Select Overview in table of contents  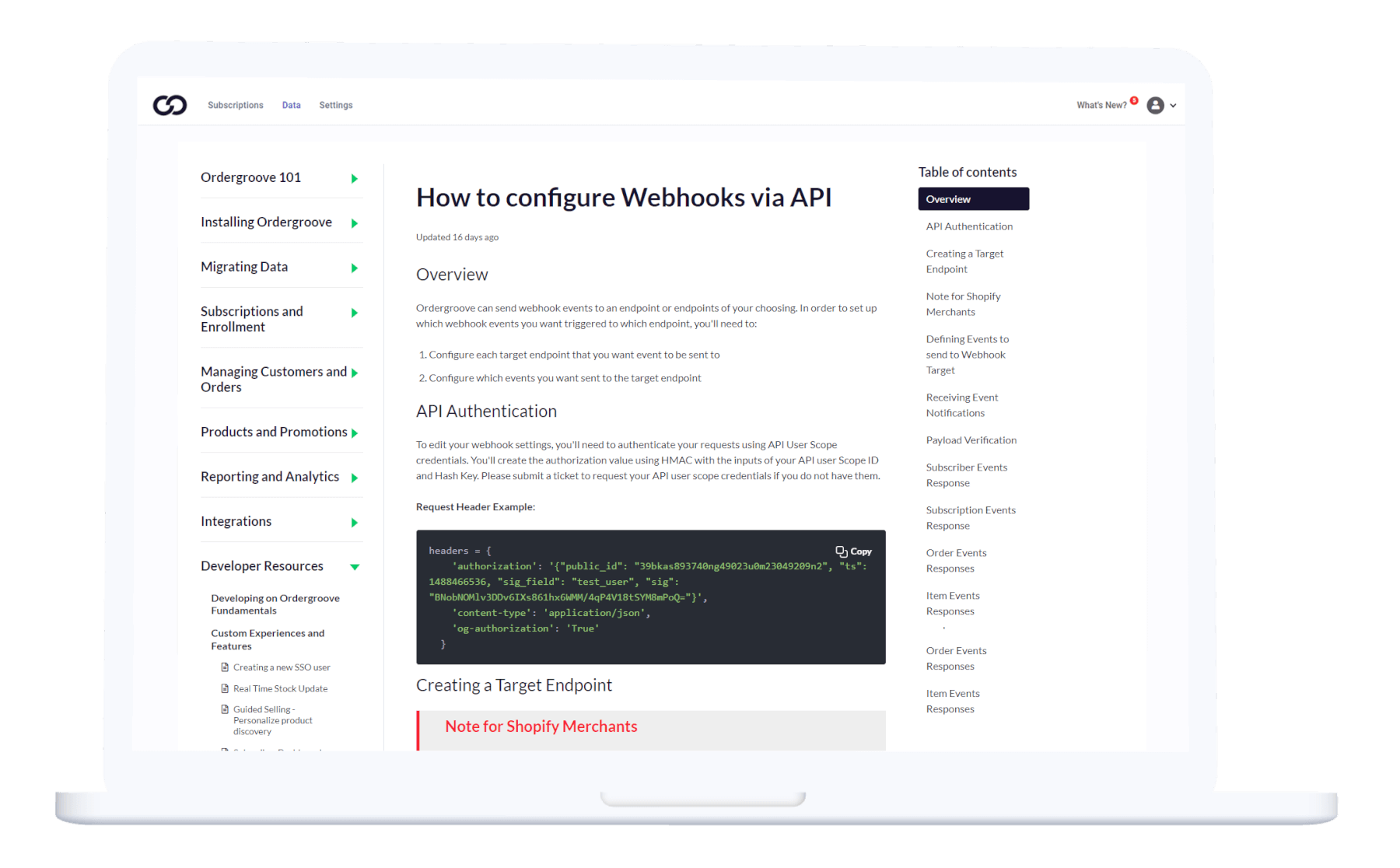tap(974, 199)
